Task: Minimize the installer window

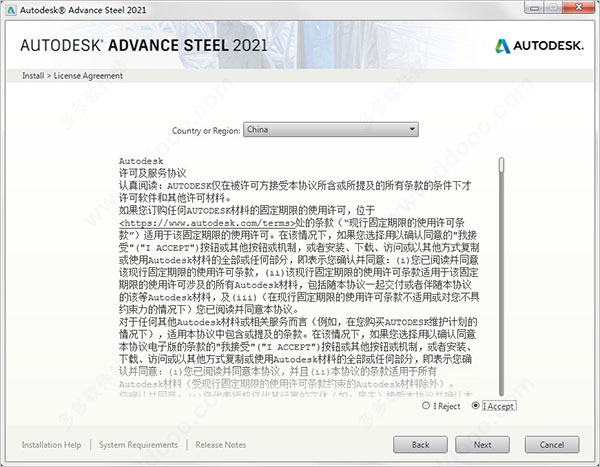Action: point(535,8)
